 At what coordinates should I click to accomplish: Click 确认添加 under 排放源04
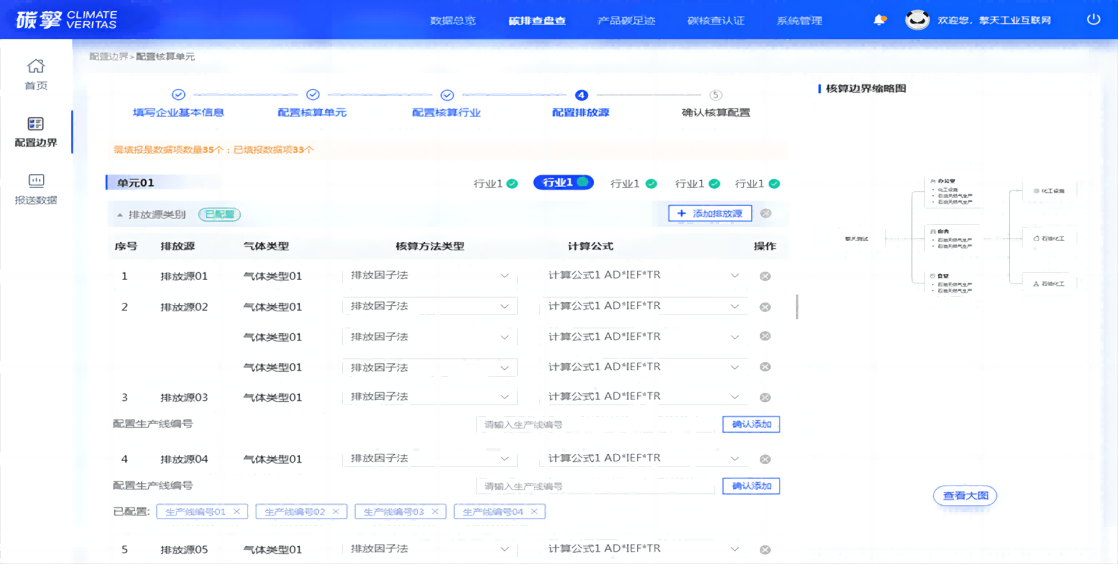point(751,486)
